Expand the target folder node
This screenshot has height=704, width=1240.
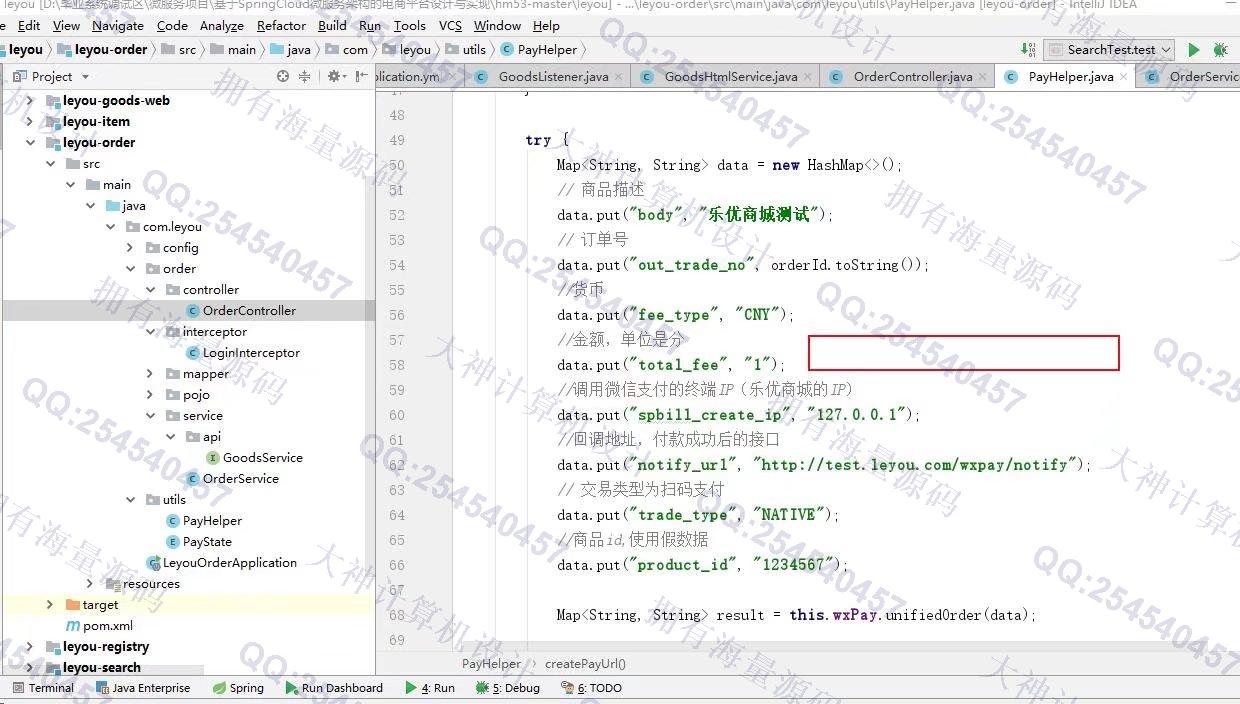click(x=50, y=604)
